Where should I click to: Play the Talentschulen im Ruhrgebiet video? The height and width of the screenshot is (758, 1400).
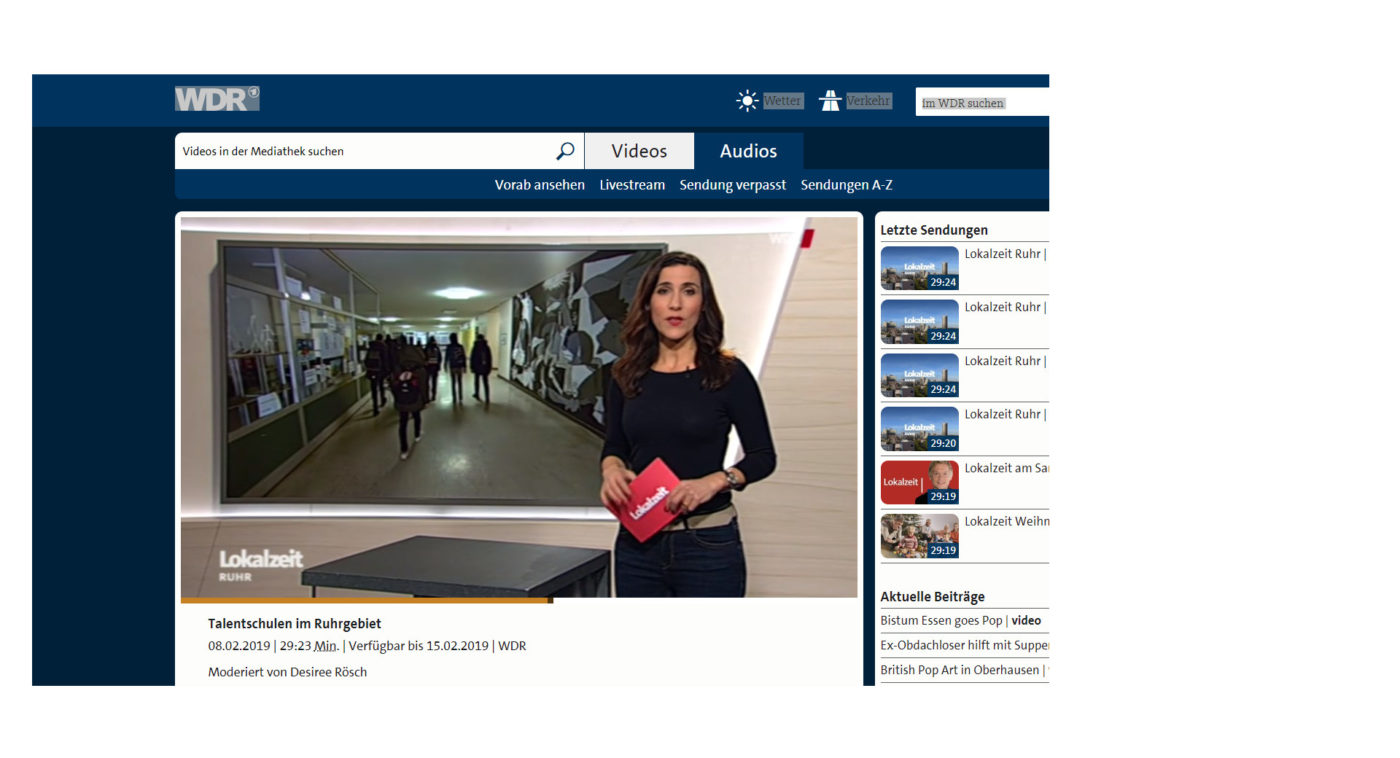point(518,406)
